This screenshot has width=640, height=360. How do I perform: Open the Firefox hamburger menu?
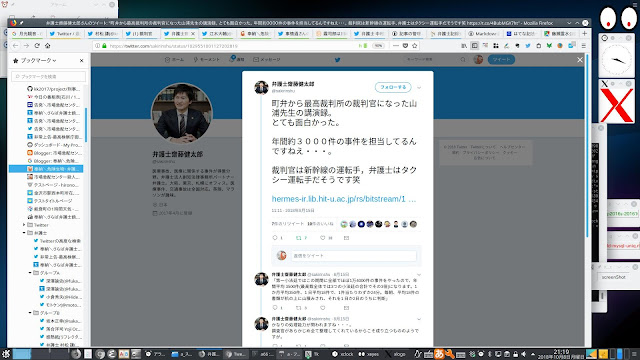click(584, 46)
